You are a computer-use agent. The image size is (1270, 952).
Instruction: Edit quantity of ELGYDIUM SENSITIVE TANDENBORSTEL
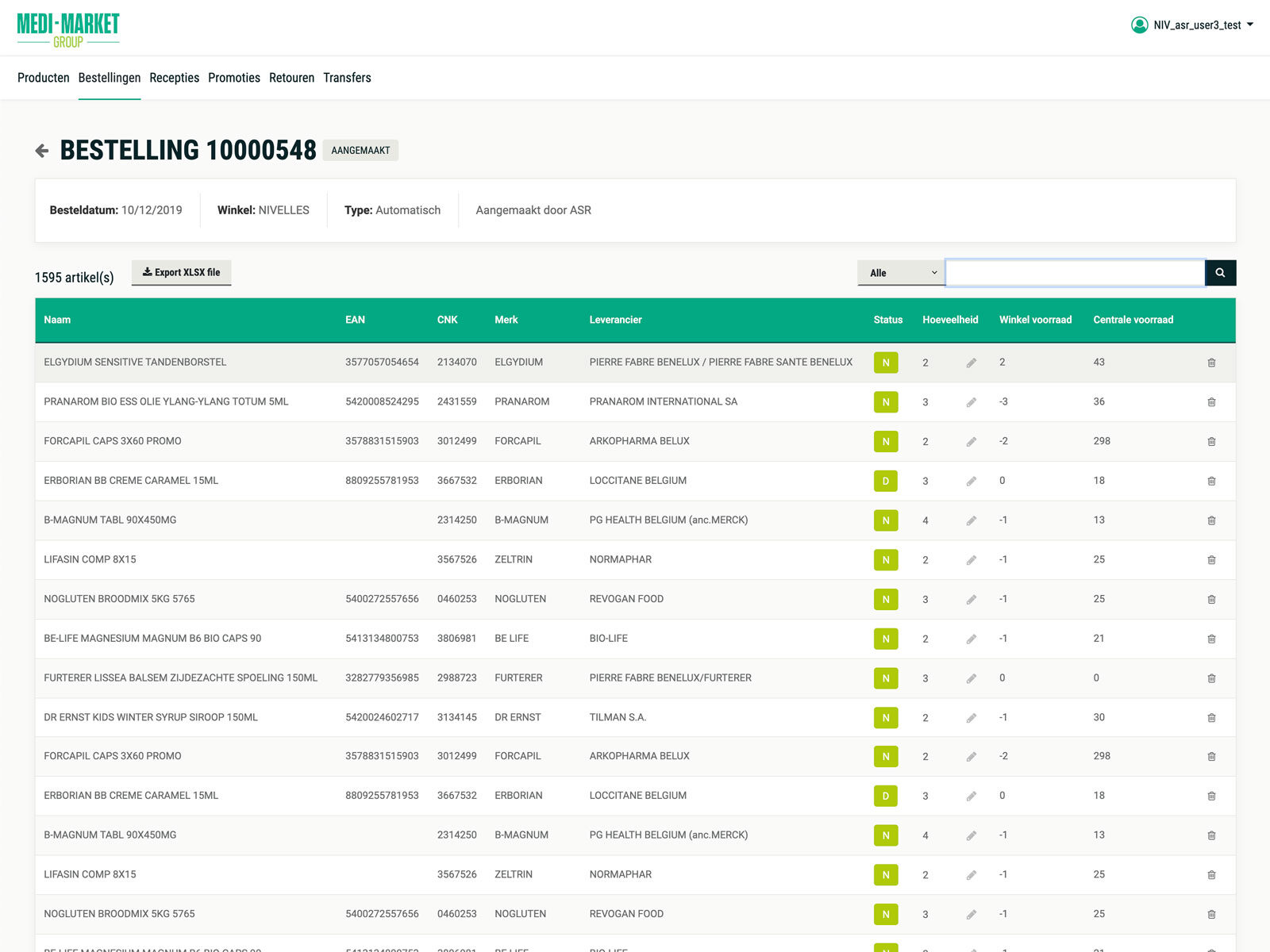pyautogui.click(x=972, y=362)
